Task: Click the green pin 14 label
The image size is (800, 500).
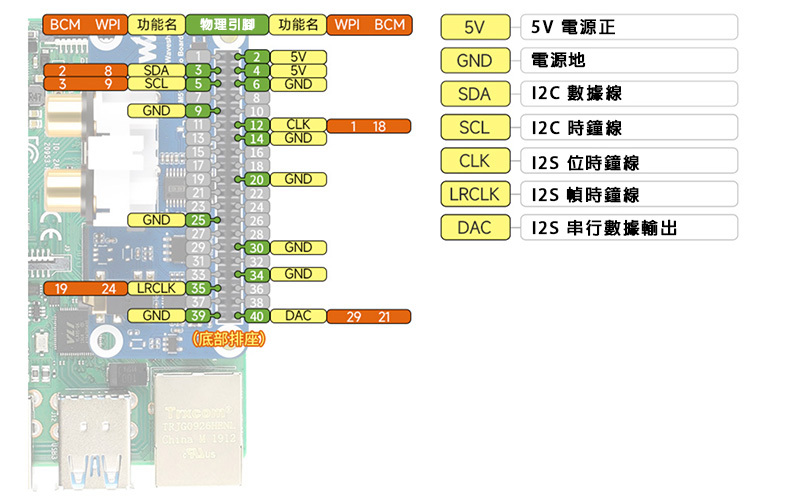Action: pyautogui.click(x=257, y=139)
